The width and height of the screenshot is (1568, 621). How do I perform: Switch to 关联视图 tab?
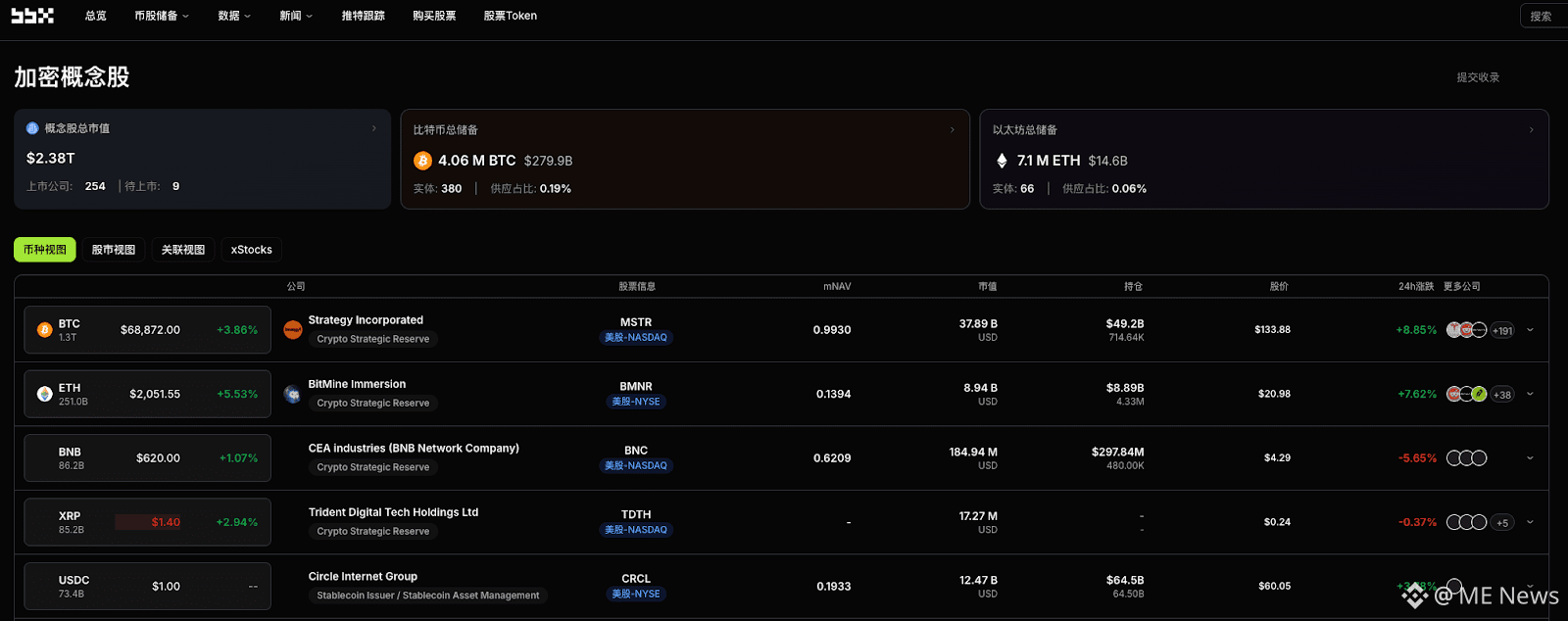(183, 250)
